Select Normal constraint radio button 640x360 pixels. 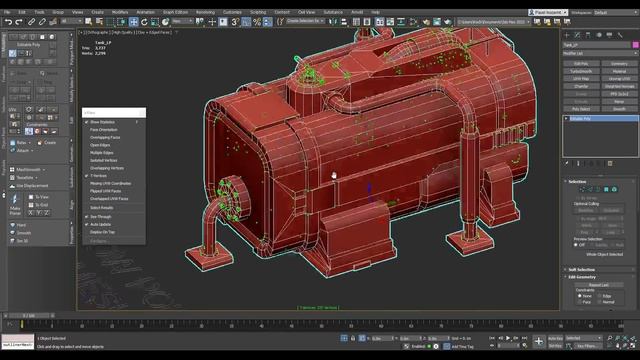[x=600, y=302]
